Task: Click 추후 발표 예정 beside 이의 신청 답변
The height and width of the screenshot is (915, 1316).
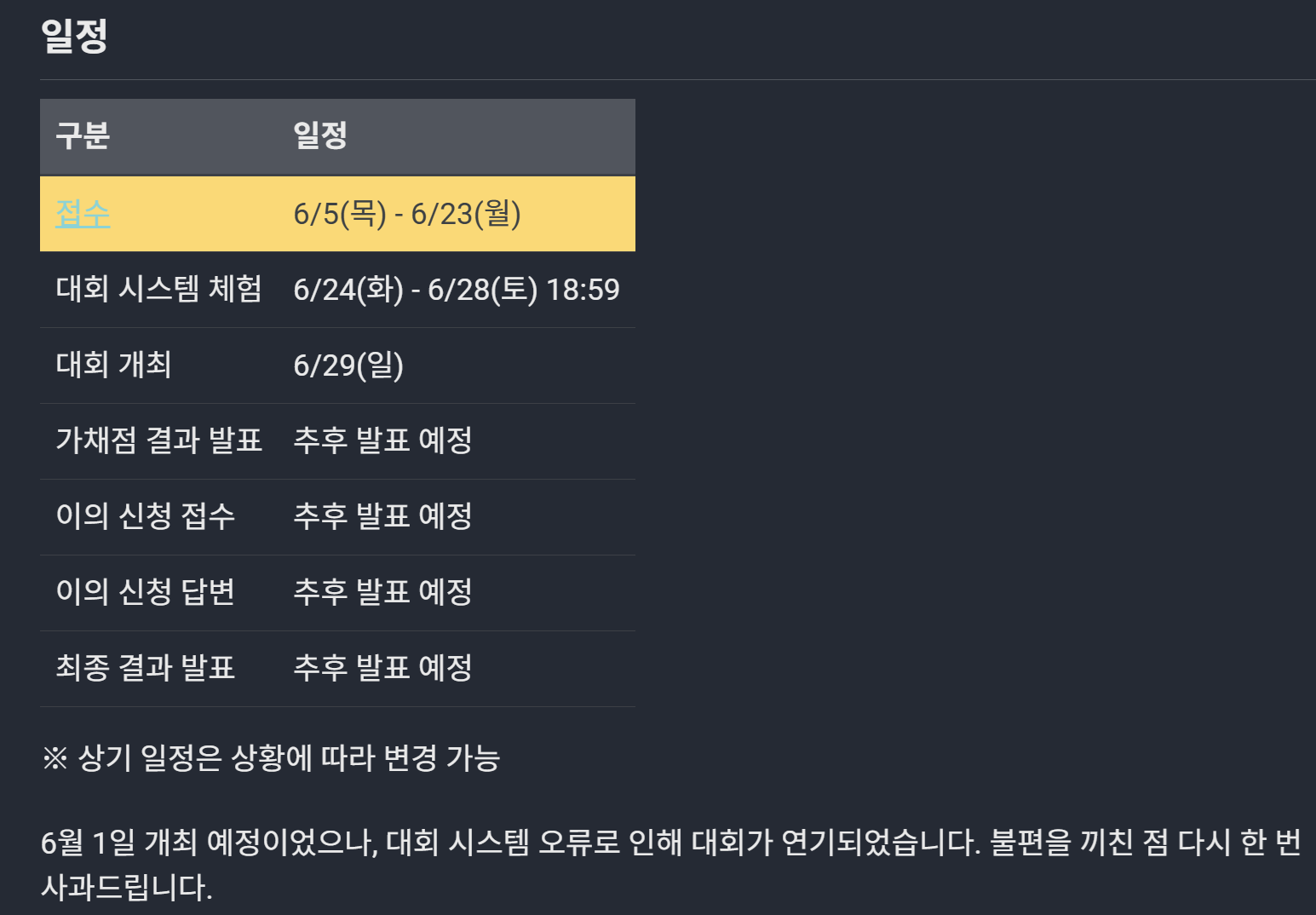Action: coord(382,592)
